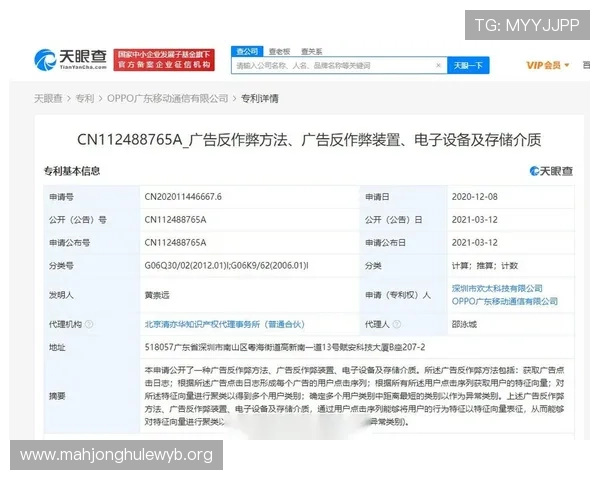Select classification G06Q30/02(2012.01)I text
The image size is (600, 480).
pyautogui.click(x=186, y=266)
